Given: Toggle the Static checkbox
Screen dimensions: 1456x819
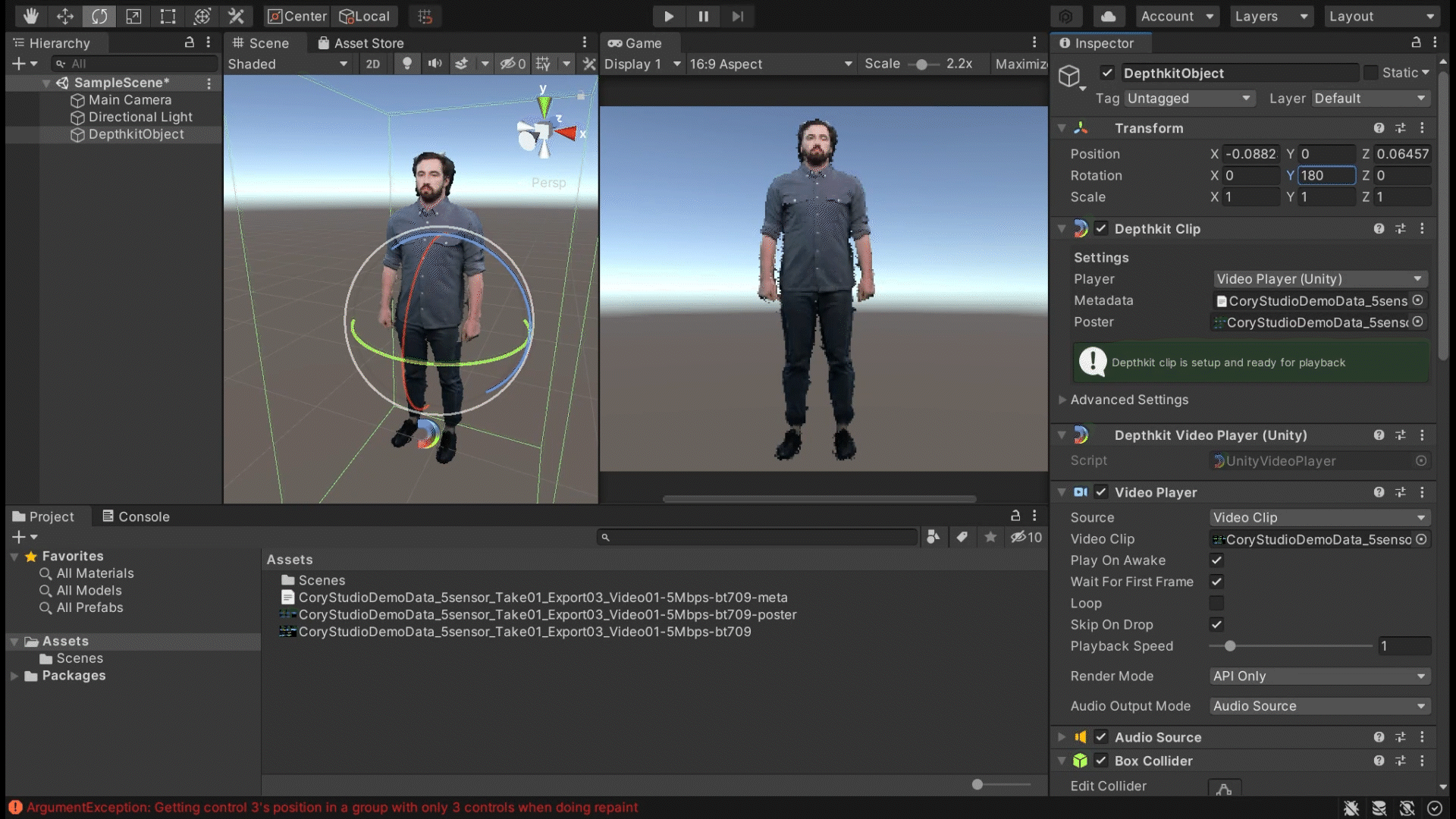Looking at the screenshot, I should pyautogui.click(x=1370, y=73).
